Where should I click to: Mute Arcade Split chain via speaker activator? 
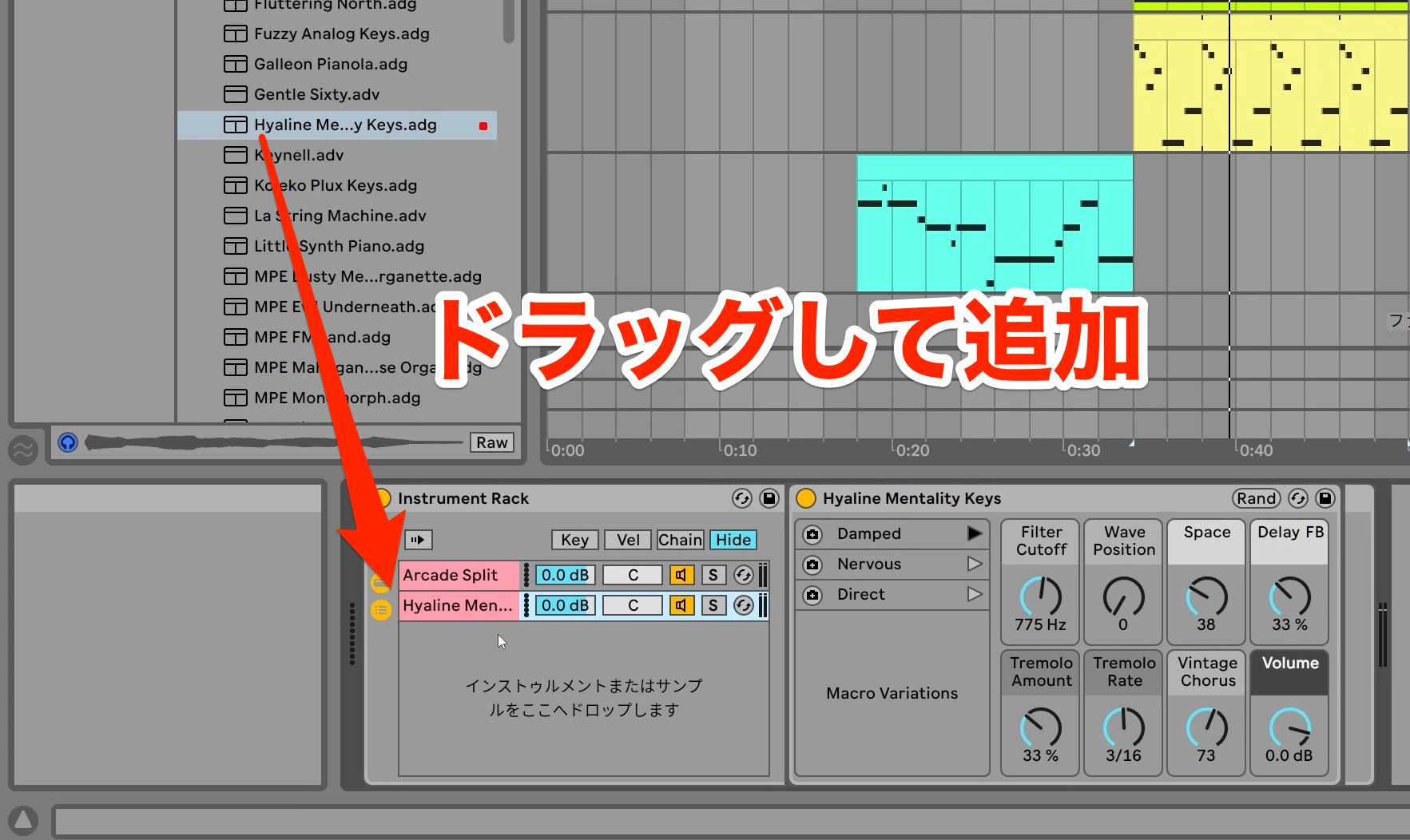(x=681, y=575)
